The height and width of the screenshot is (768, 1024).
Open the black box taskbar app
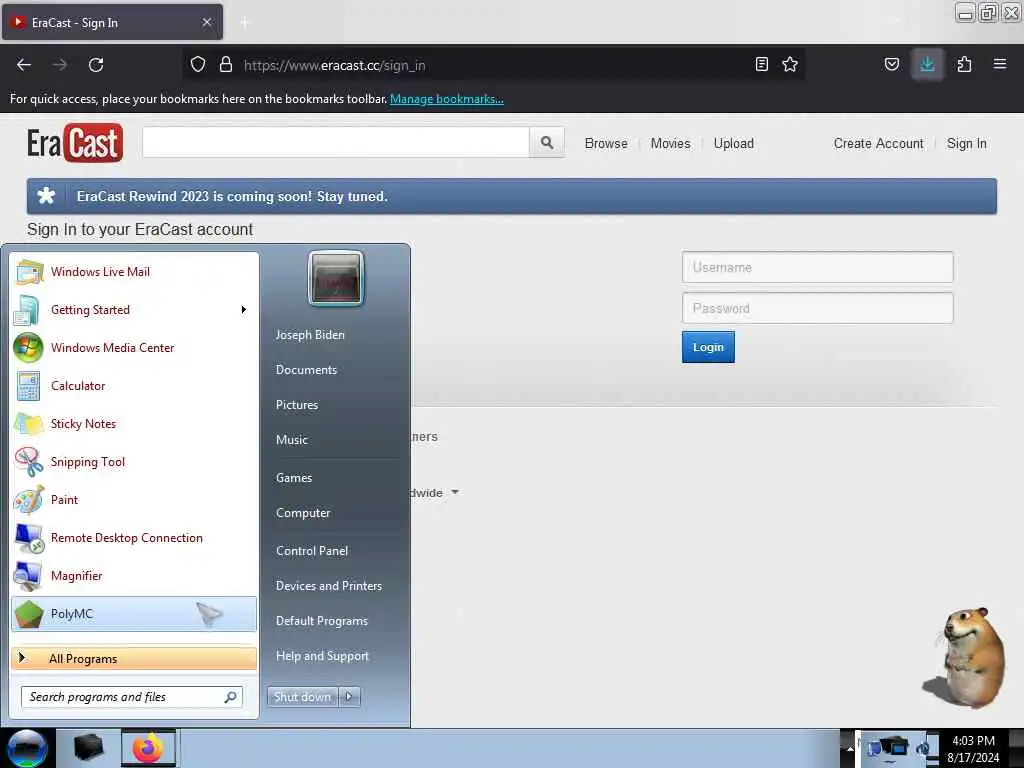pyautogui.click(x=88, y=748)
